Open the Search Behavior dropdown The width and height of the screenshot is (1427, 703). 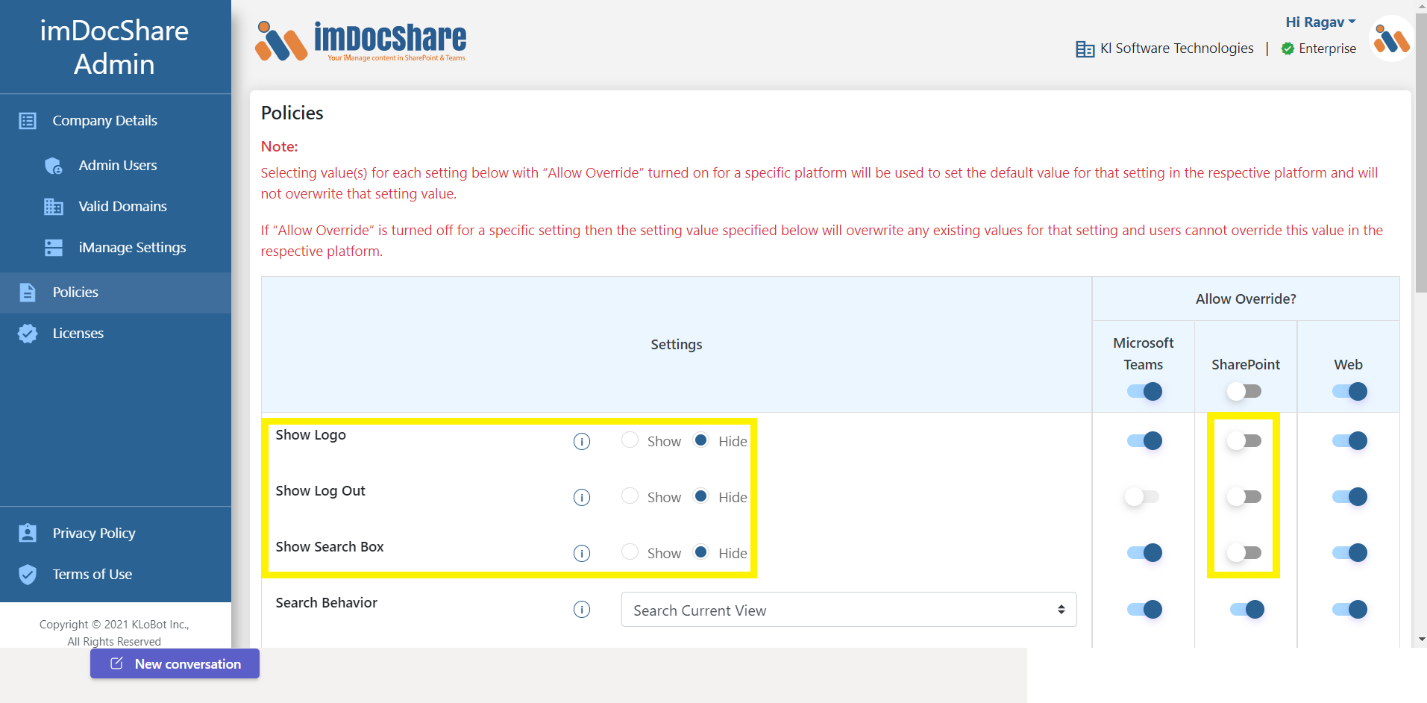point(849,610)
